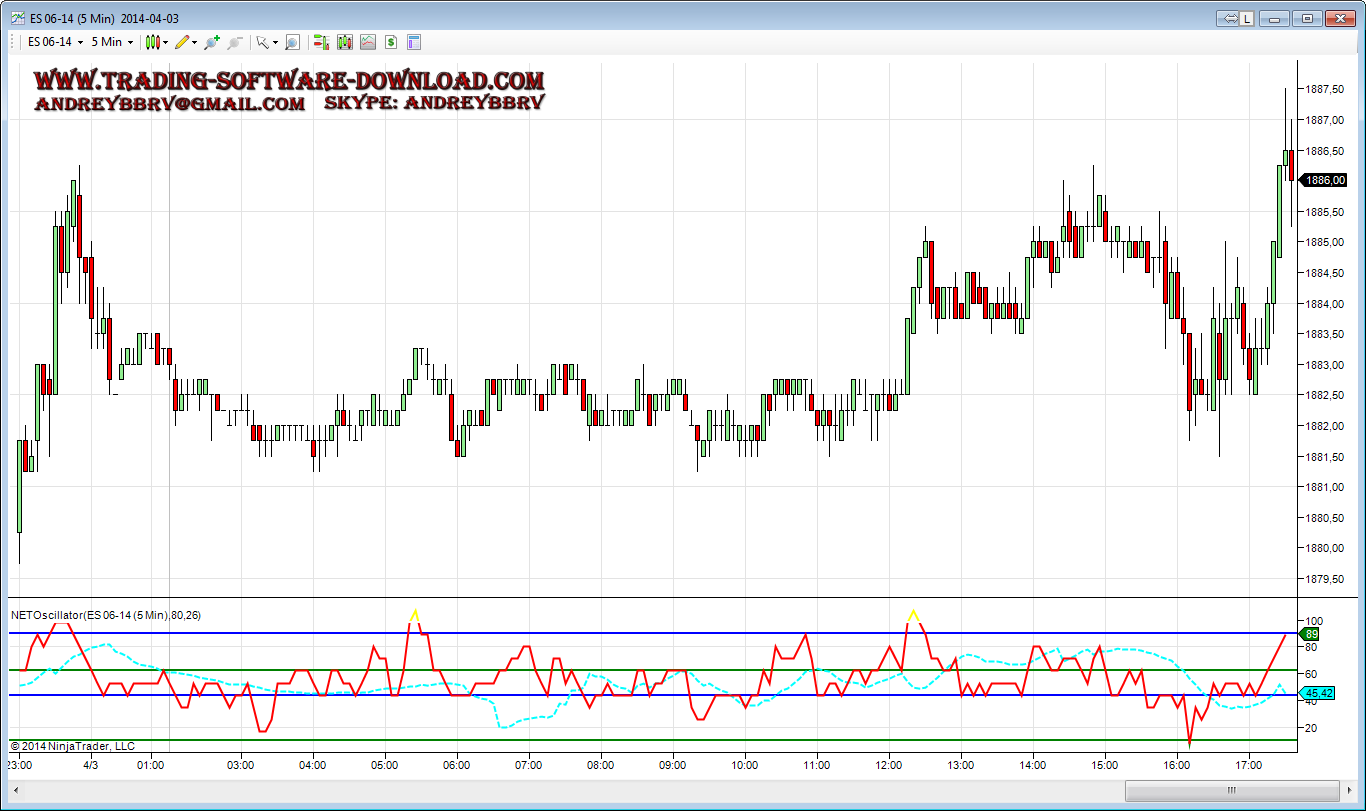Click the L link indicator in title bar
This screenshot has height=811, width=1366.
pyautogui.click(x=1246, y=18)
